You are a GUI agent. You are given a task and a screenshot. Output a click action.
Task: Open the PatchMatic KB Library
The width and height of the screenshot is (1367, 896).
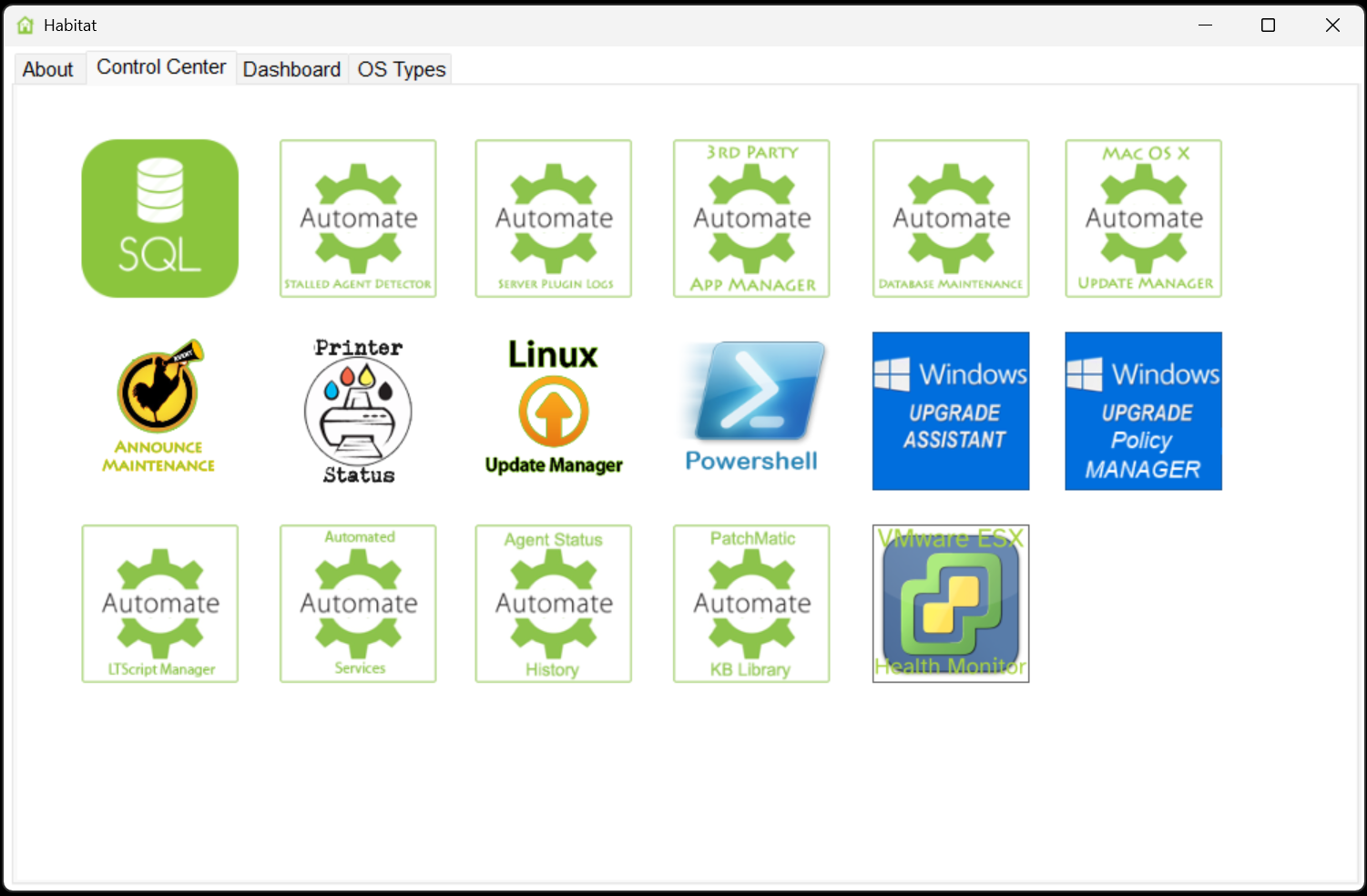click(750, 603)
